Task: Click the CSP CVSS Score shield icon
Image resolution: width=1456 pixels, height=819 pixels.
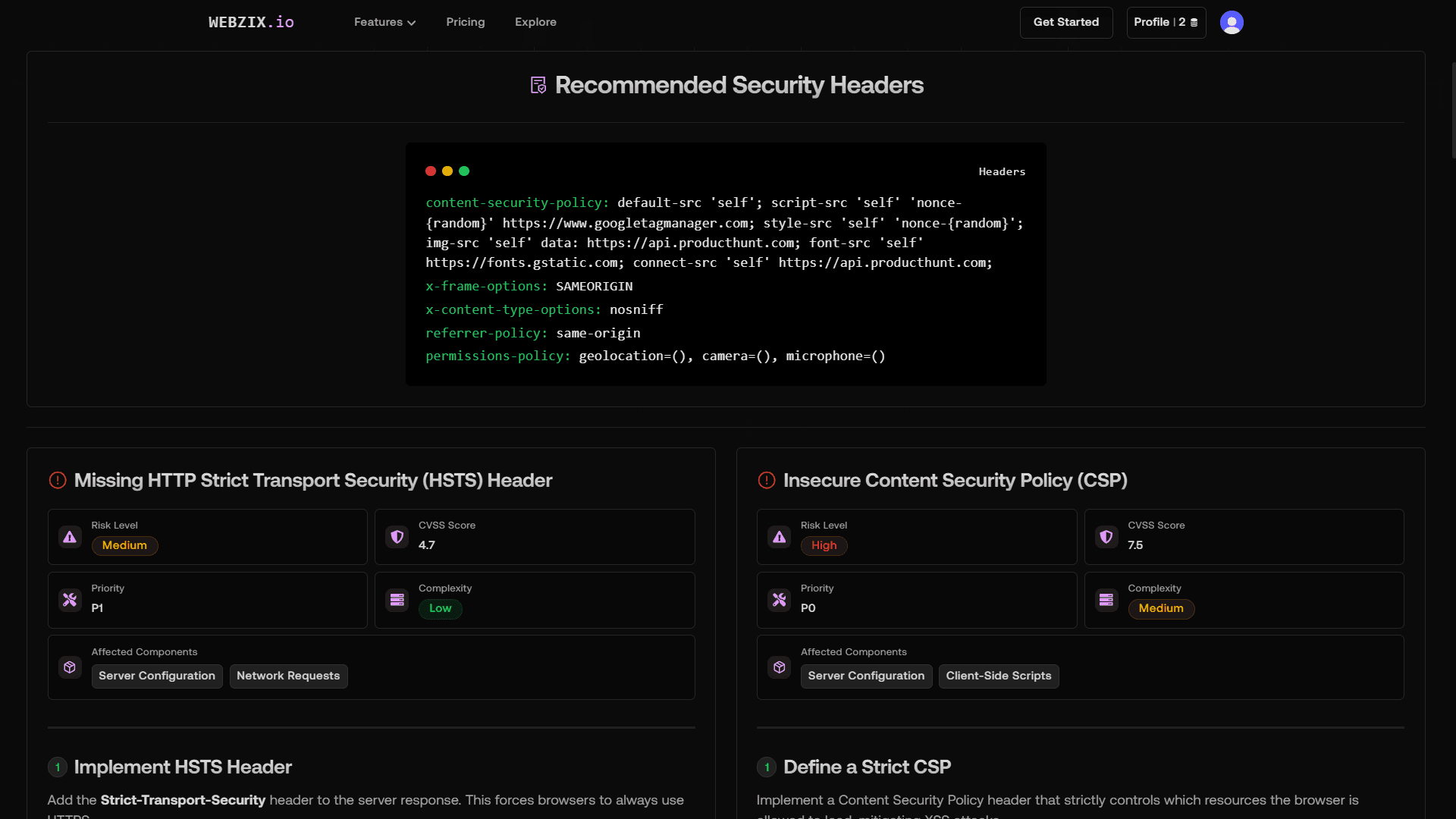Action: click(x=1106, y=537)
